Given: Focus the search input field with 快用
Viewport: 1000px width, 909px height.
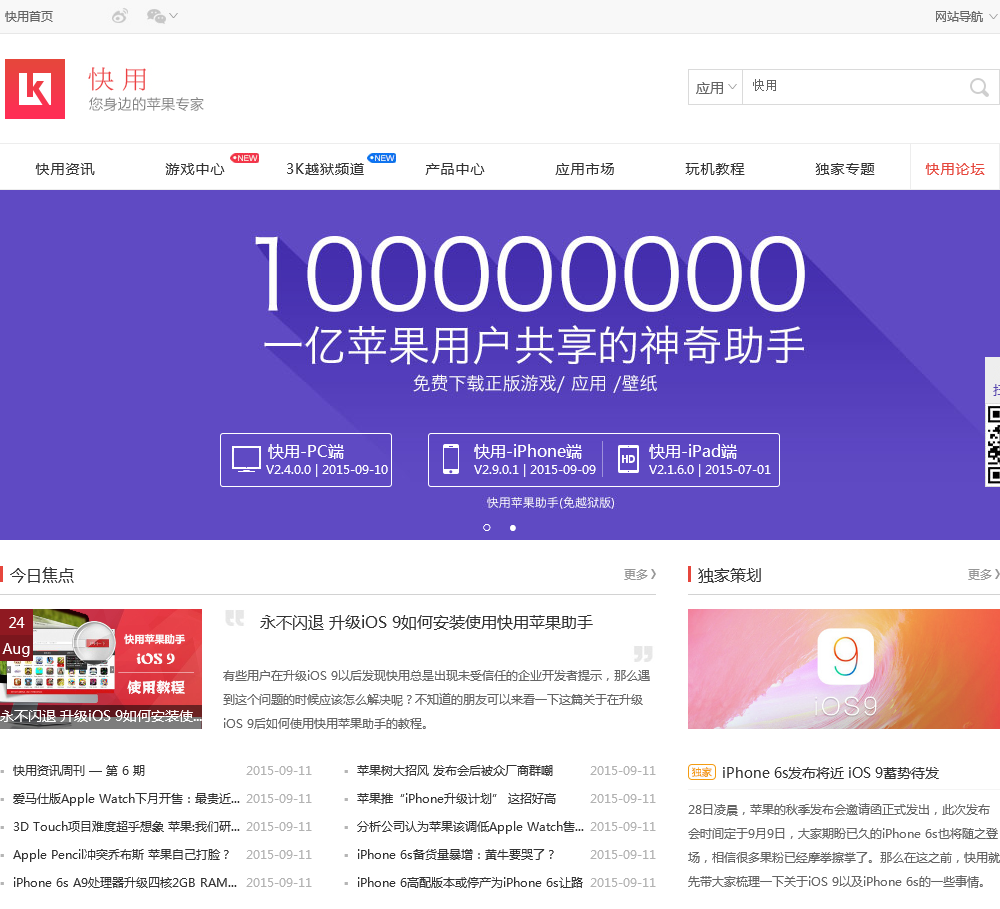Looking at the screenshot, I should (853, 87).
